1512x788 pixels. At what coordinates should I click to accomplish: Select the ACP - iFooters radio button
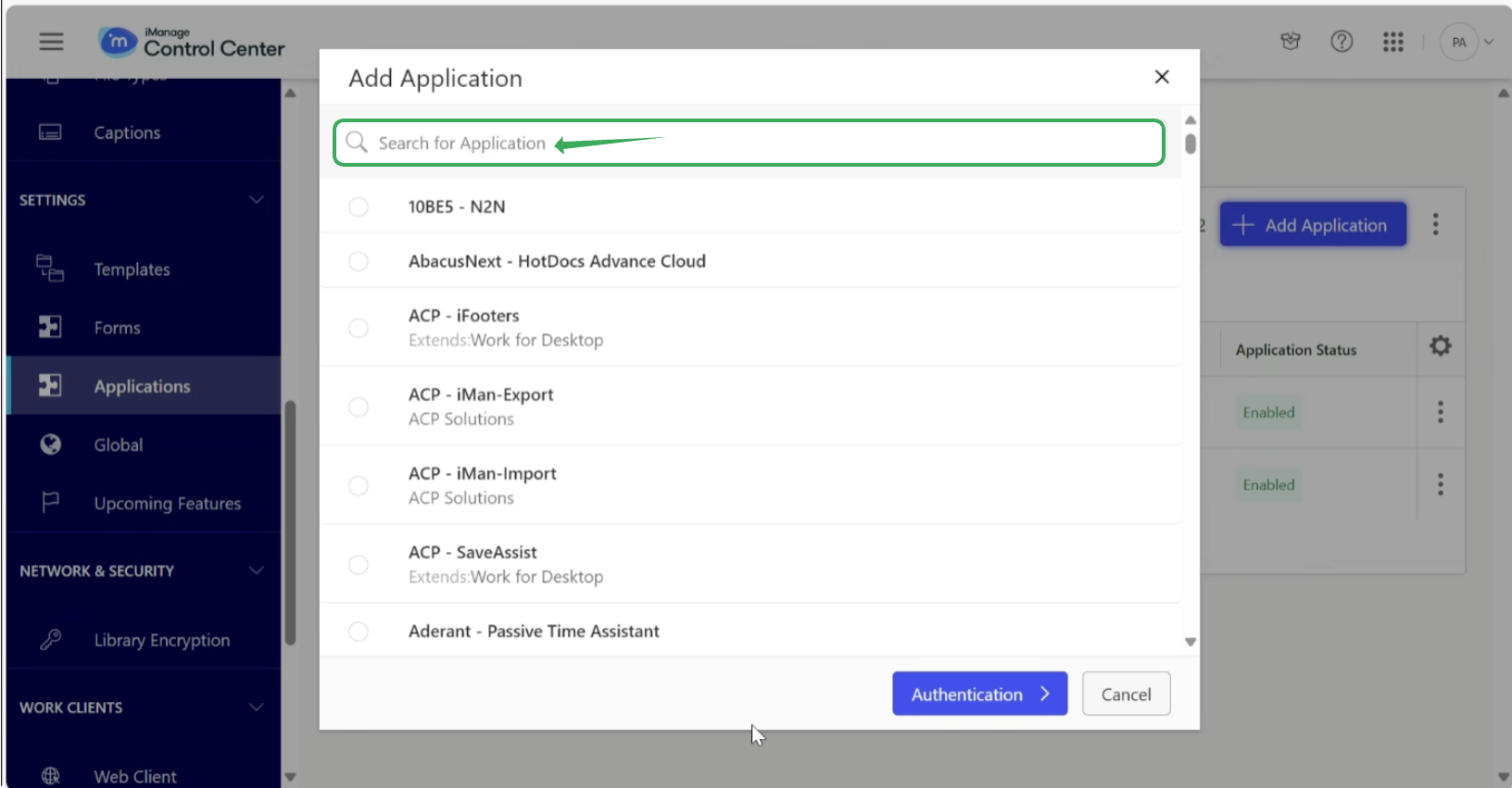coord(359,328)
